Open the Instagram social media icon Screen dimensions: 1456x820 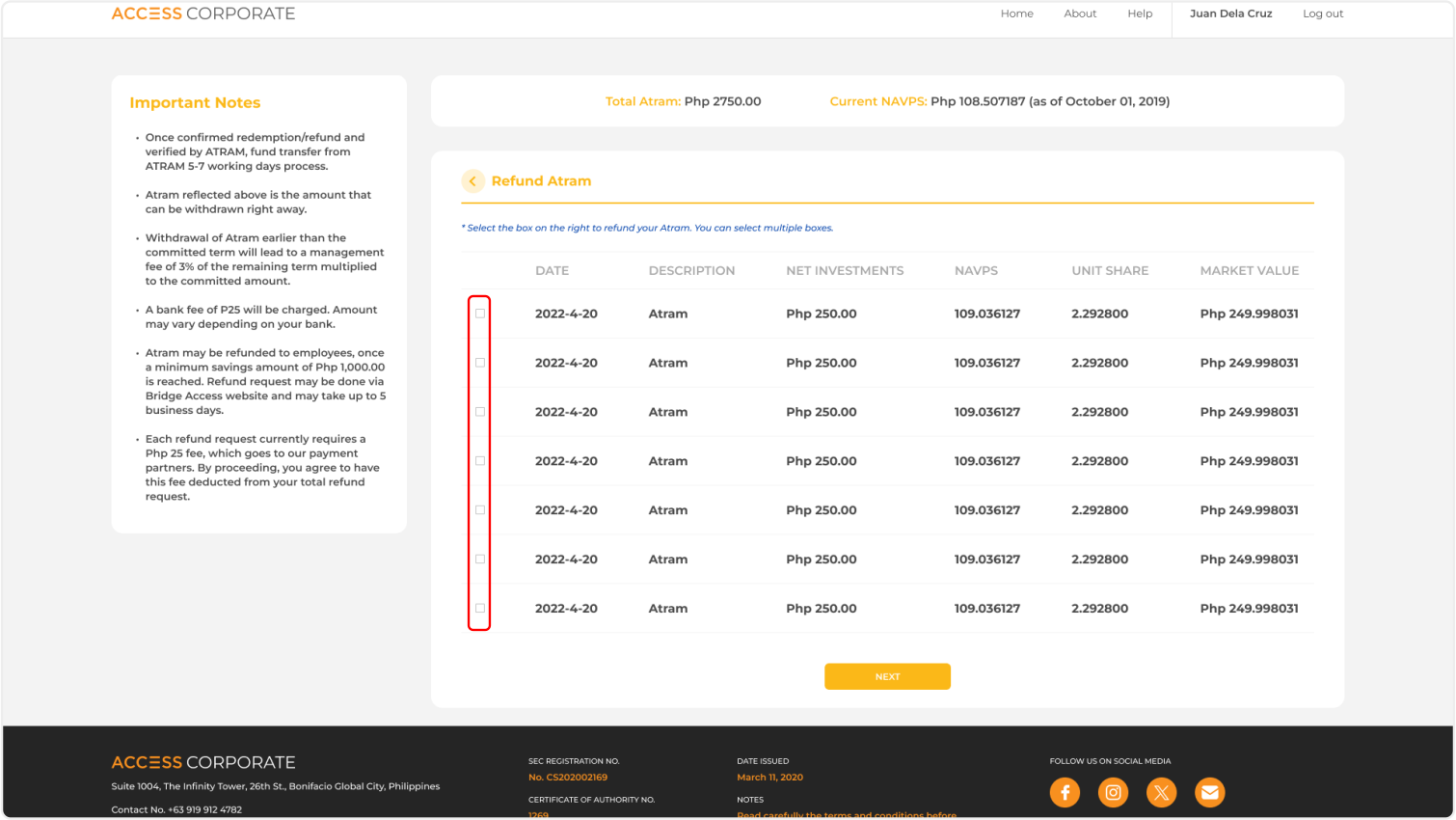(x=1113, y=793)
